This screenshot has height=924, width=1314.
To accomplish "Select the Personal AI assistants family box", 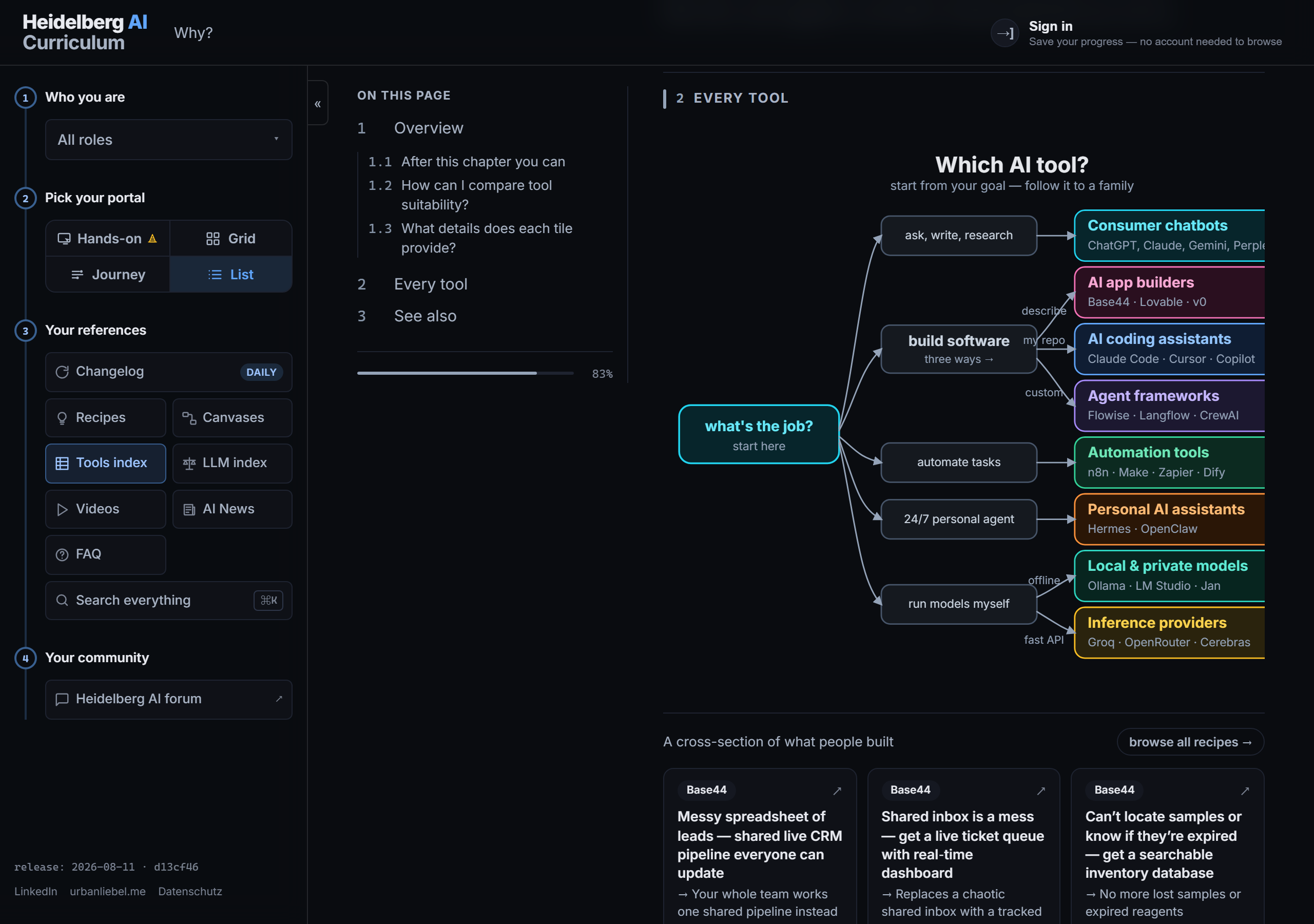I will [1169, 518].
